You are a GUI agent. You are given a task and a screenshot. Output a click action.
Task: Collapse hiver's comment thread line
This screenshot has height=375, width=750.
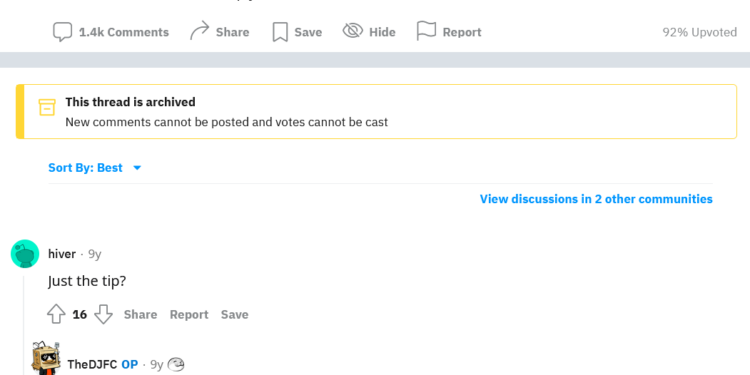[24, 325]
